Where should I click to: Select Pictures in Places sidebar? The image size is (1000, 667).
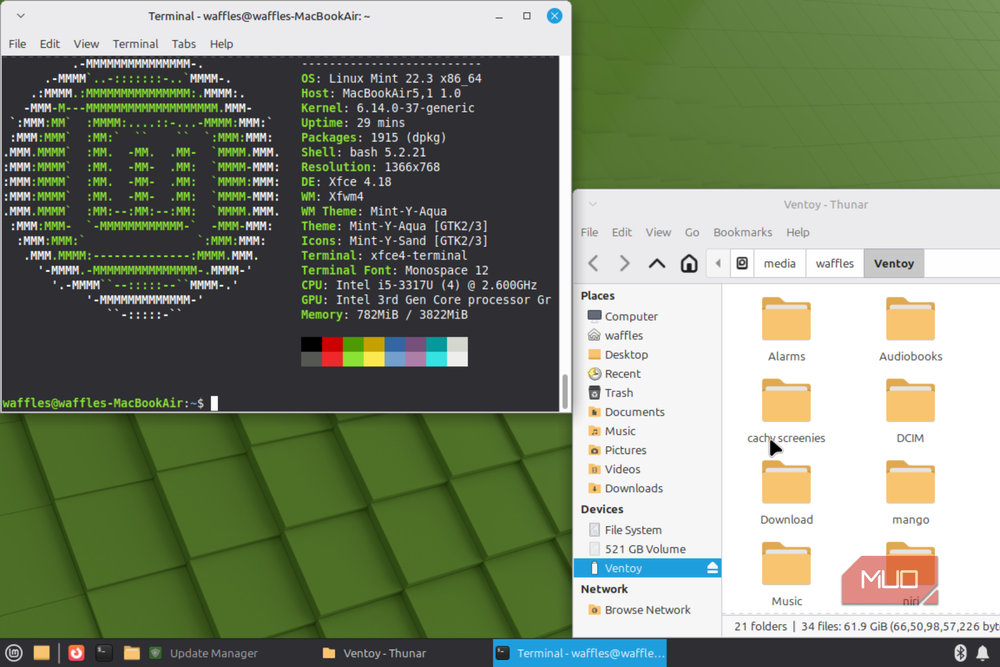coord(647,450)
